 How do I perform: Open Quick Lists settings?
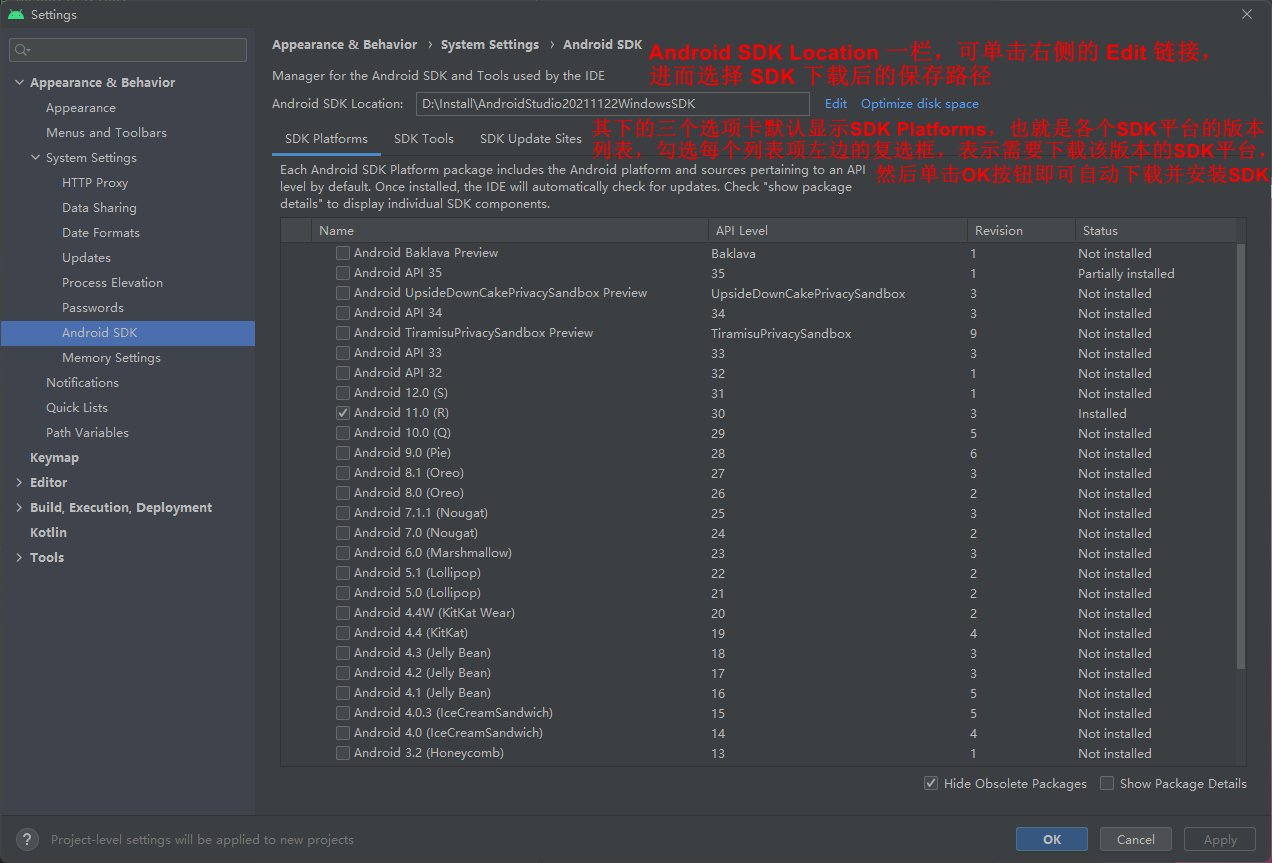pos(77,408)
